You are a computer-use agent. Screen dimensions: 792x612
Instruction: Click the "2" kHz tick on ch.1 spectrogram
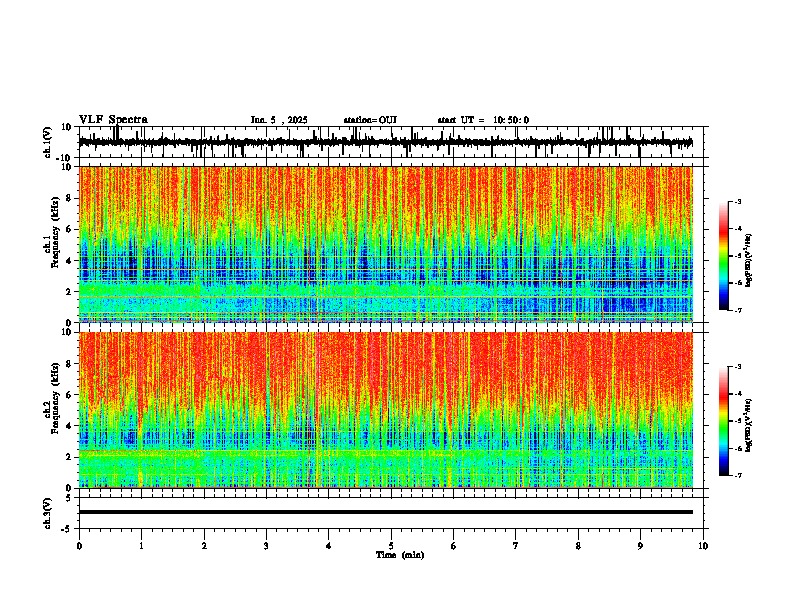coord(71,292)
